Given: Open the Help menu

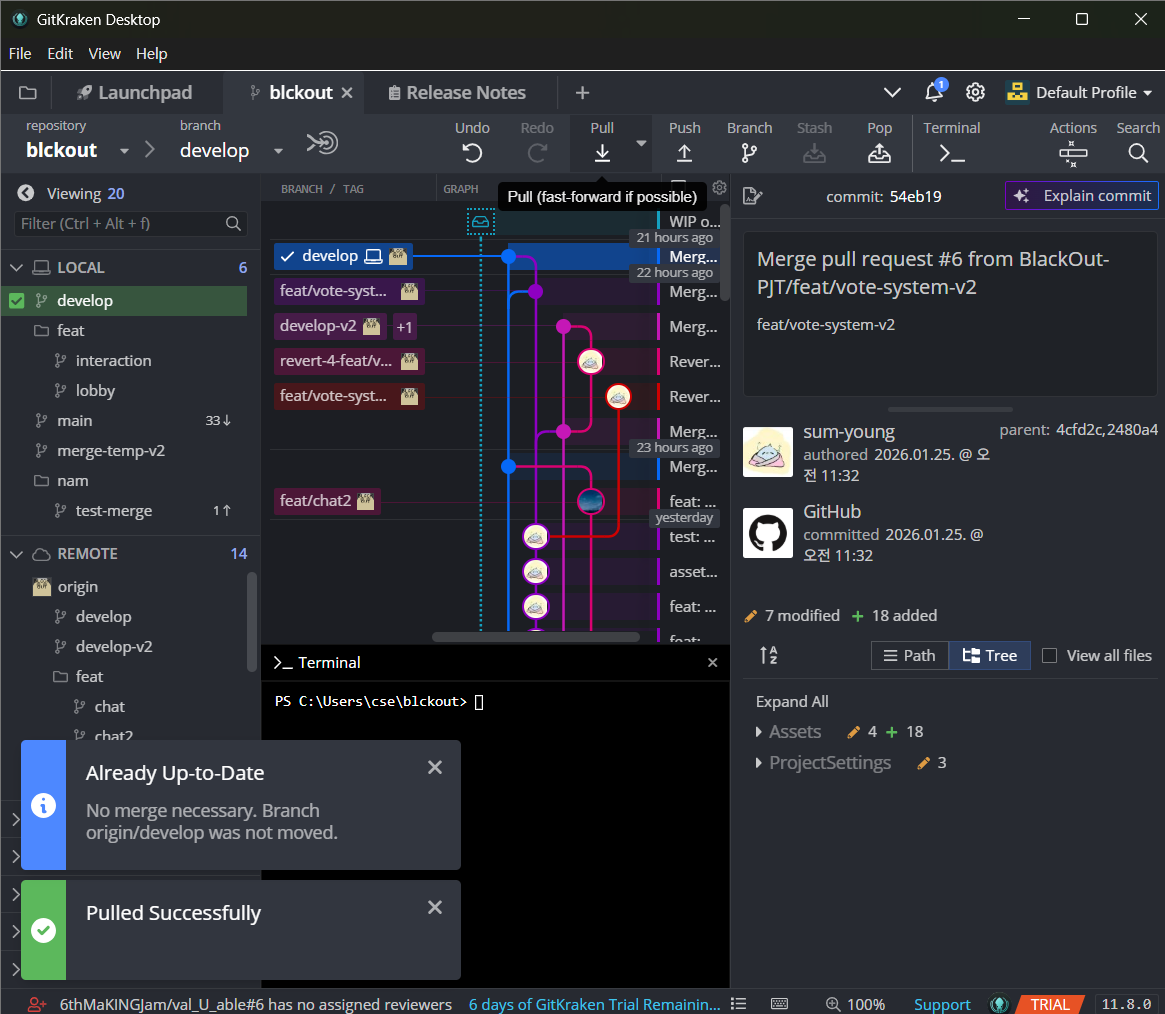Looking at the screenshot, I should [x=152, y=53].
